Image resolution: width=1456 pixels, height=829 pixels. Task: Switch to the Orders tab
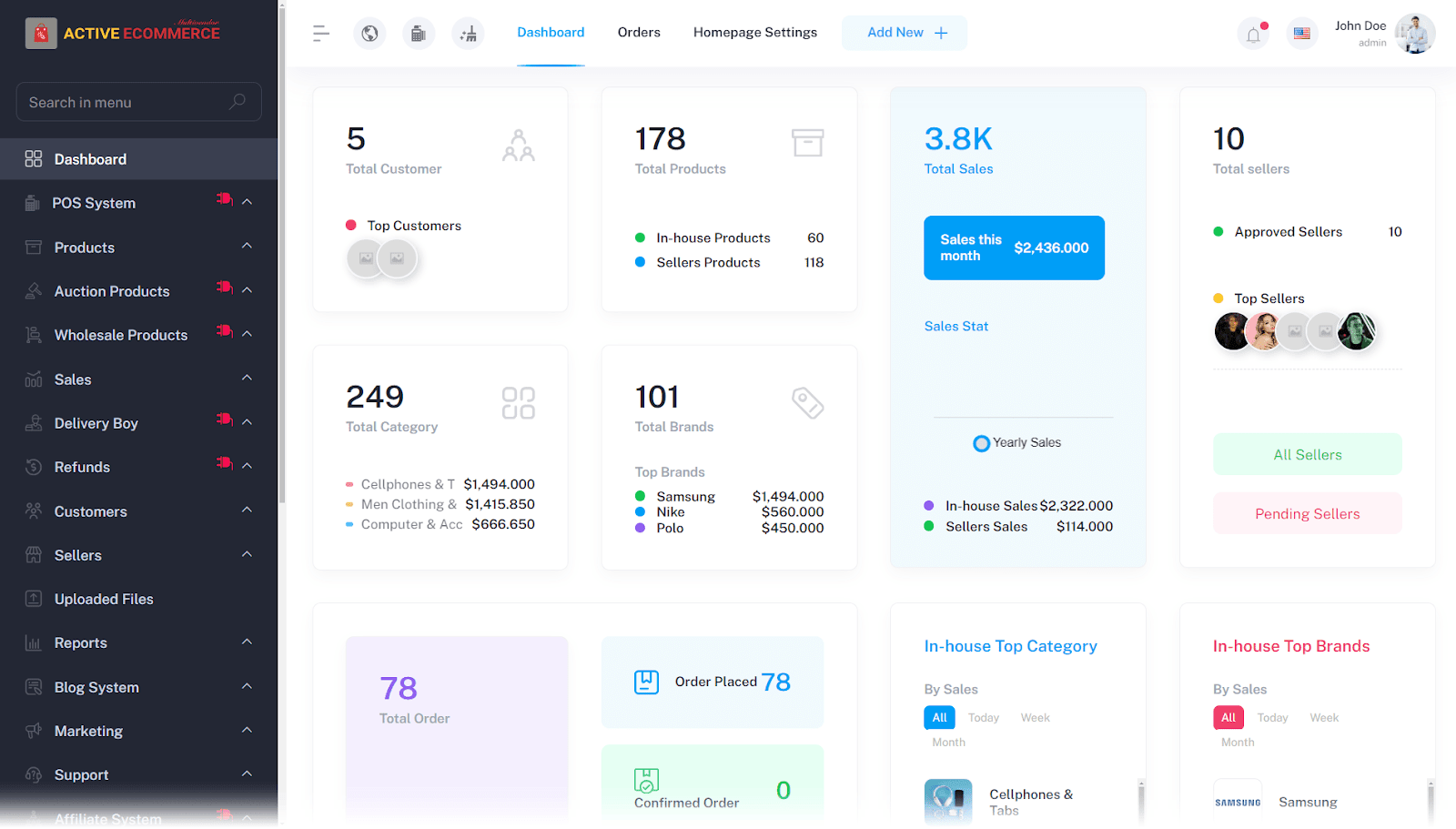(x=639, y=32)
